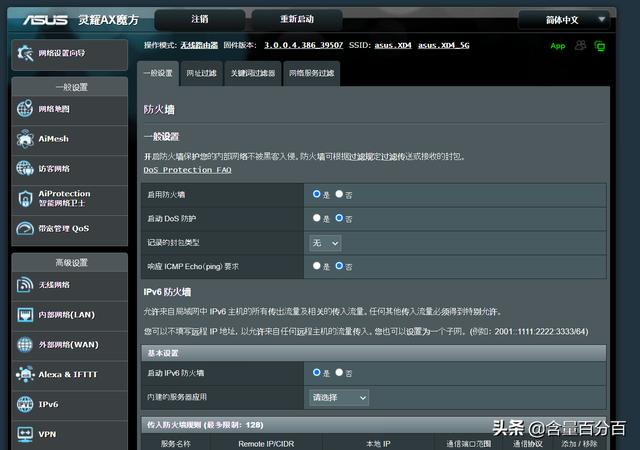Open 外部网络(WAN) menu item

(x=70, y=345)
